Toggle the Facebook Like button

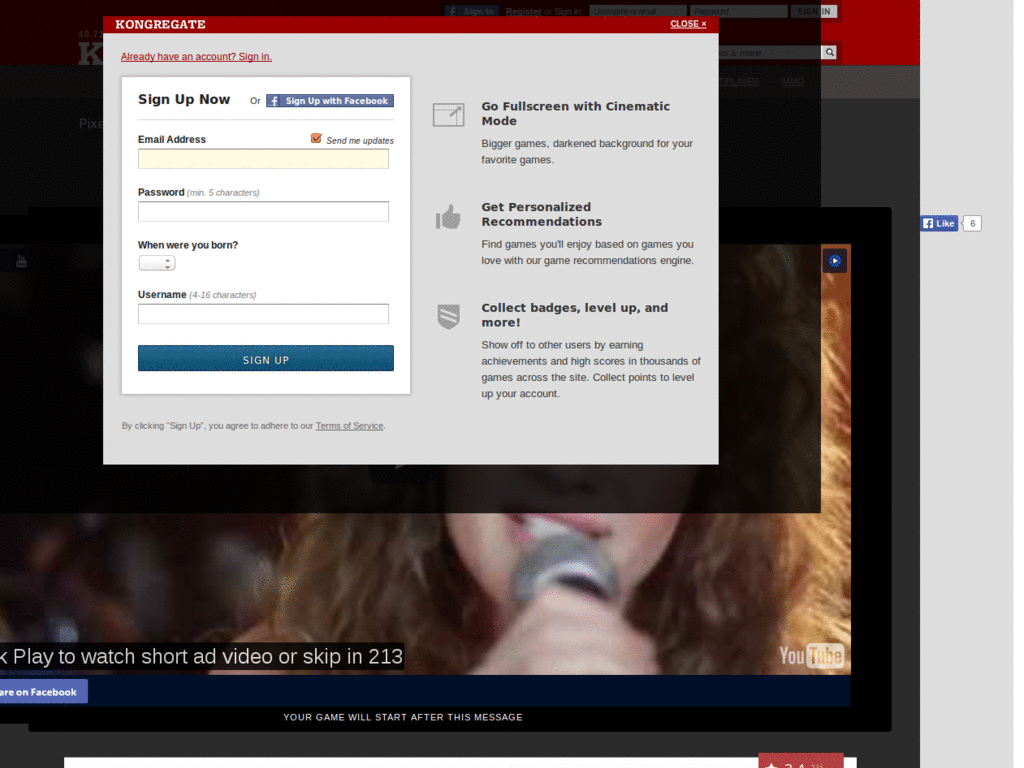point(937,223)
